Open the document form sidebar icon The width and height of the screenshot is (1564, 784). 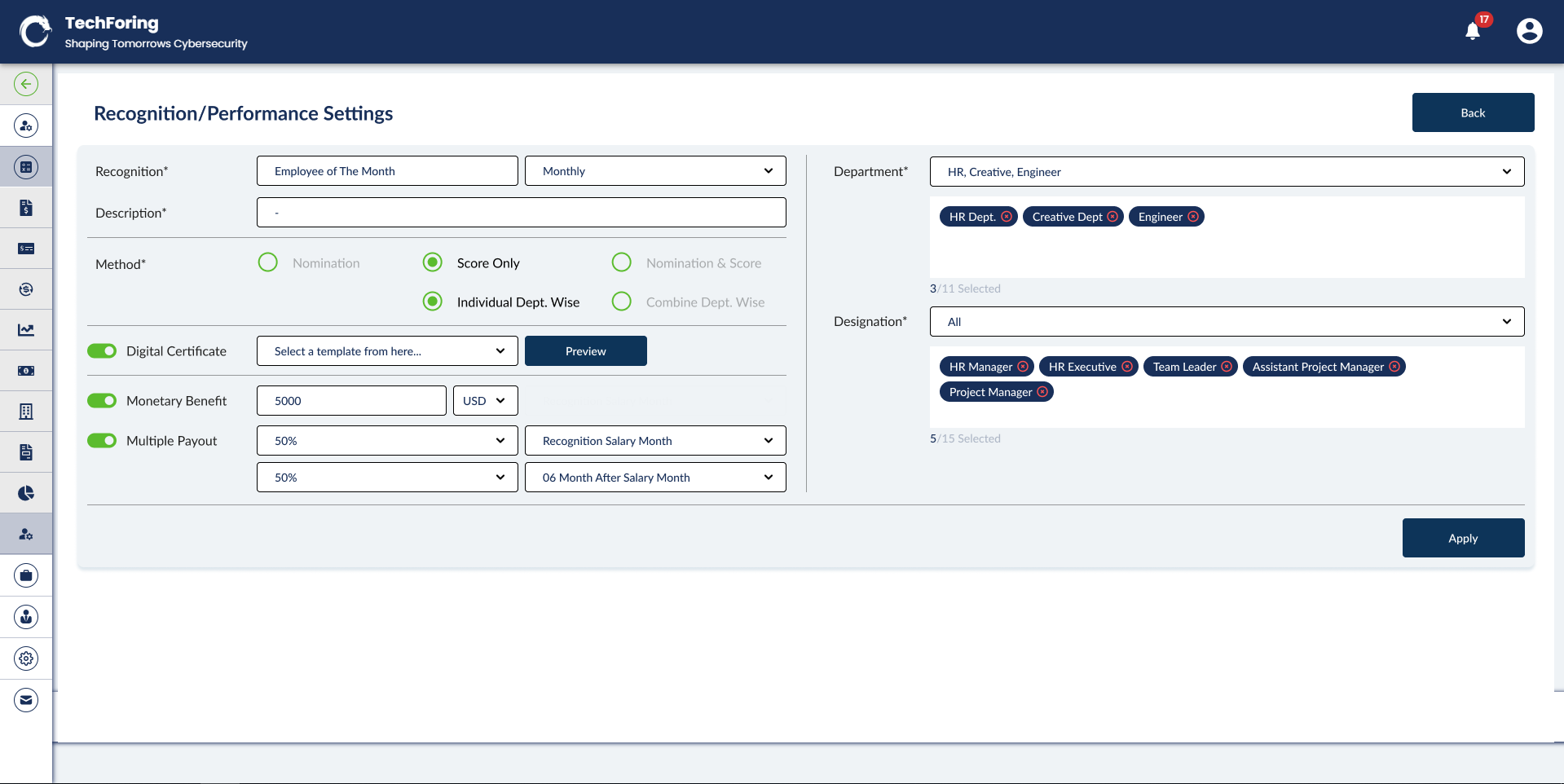(26, 452)
